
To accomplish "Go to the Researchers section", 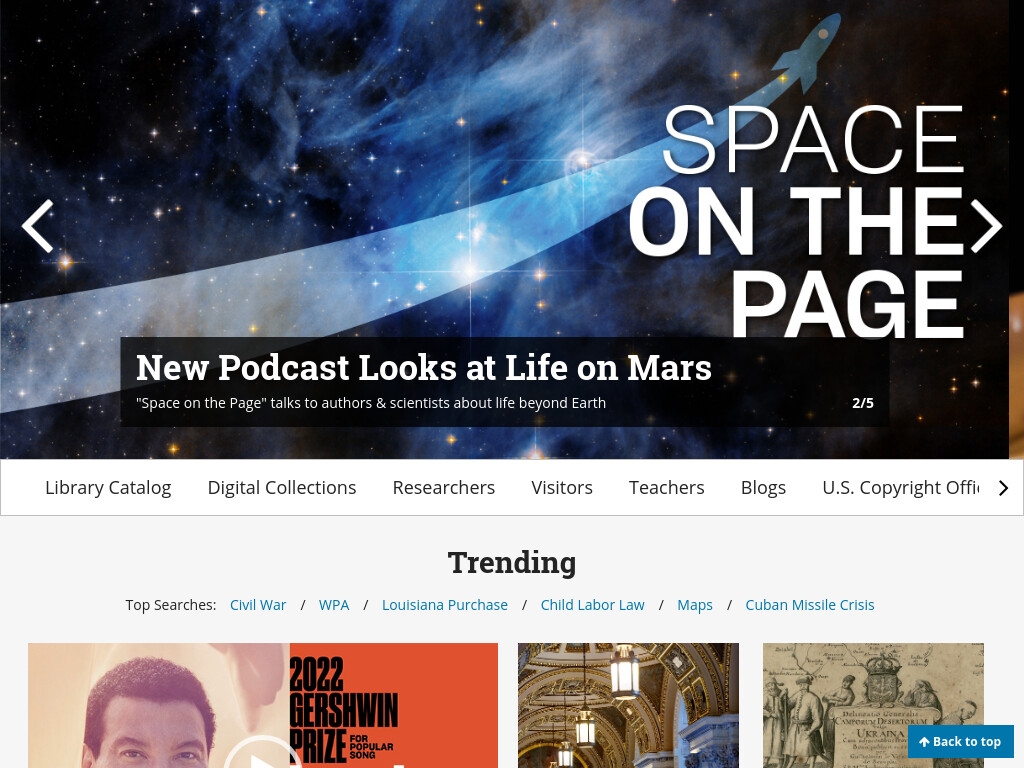I will point(443,488).
